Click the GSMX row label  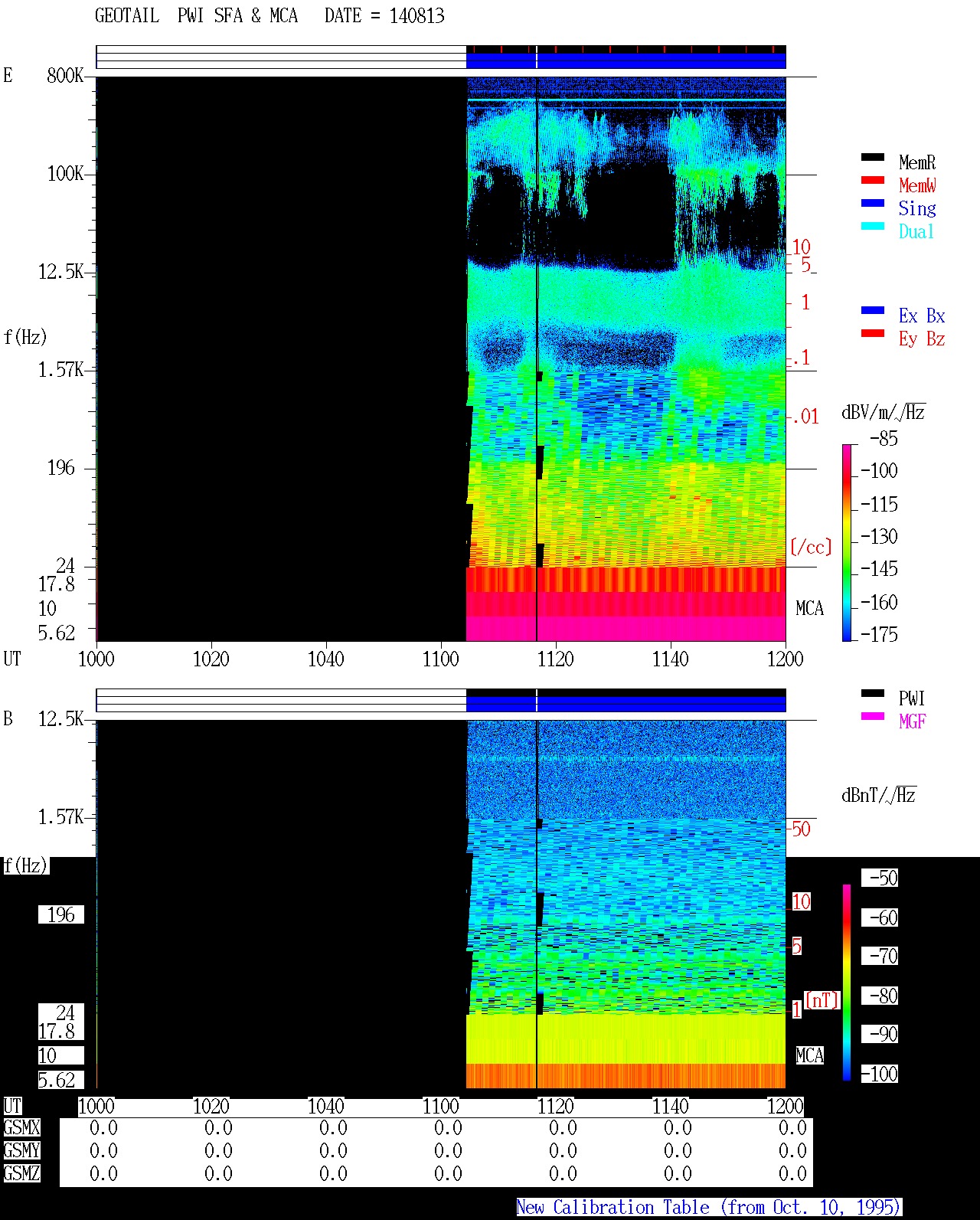(22, 1127)
